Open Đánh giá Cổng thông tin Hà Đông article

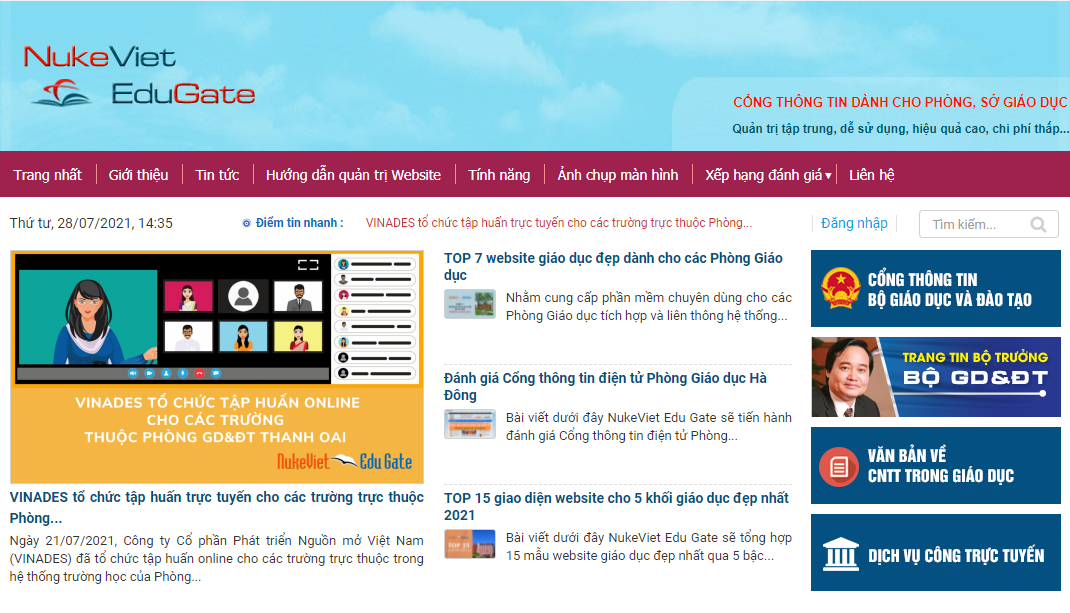[x=605, y=386]
